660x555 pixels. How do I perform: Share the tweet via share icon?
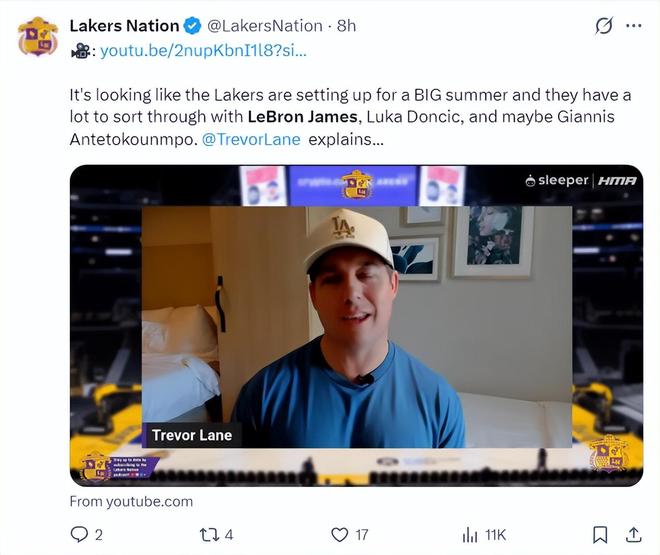tap(633, 534)
